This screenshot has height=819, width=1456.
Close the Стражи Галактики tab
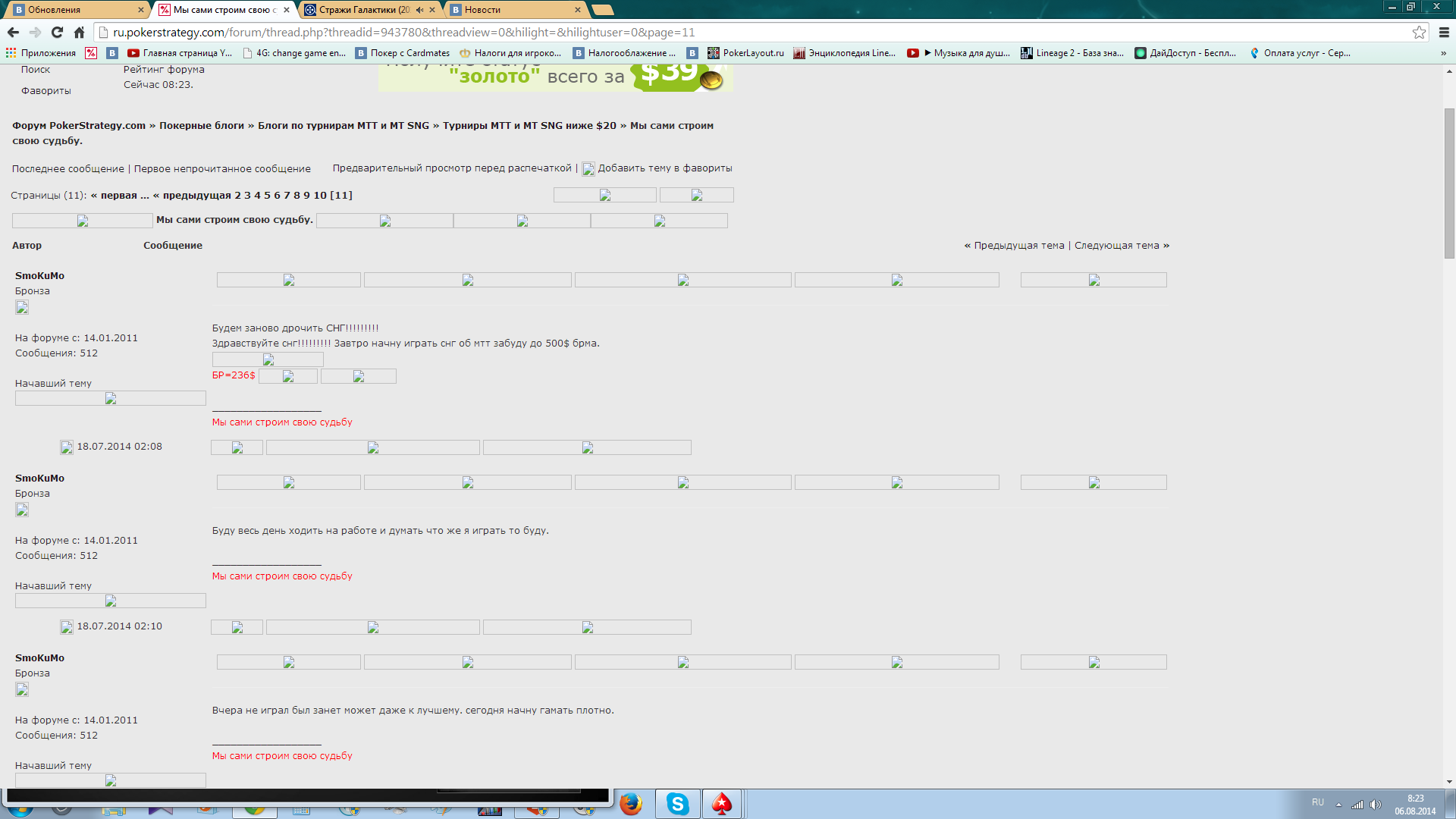[x=432, y=10]
